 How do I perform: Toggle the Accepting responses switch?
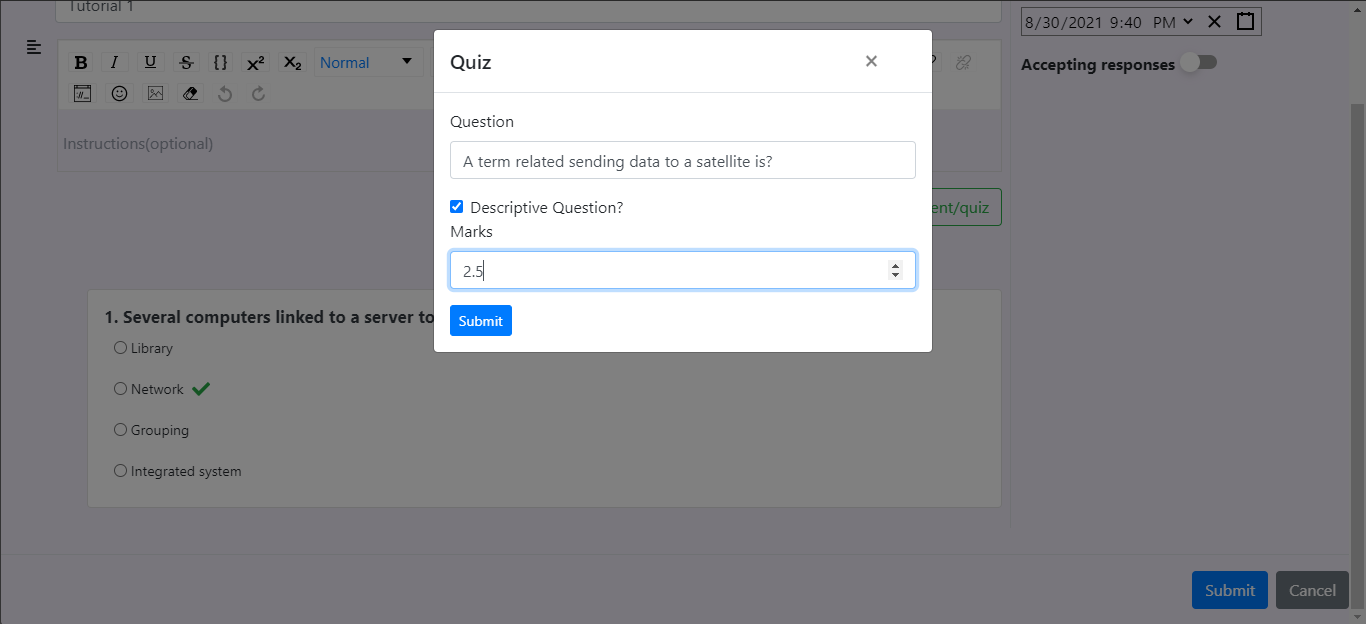(x=1198, y=63)
